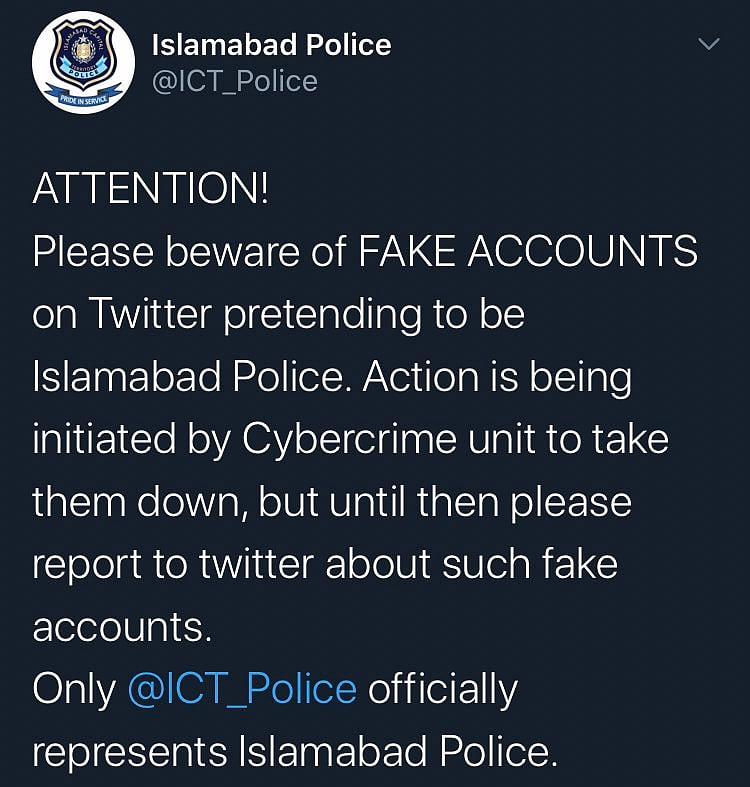Click the @ICT_Police handle under the name

click(x=234, y=80)
